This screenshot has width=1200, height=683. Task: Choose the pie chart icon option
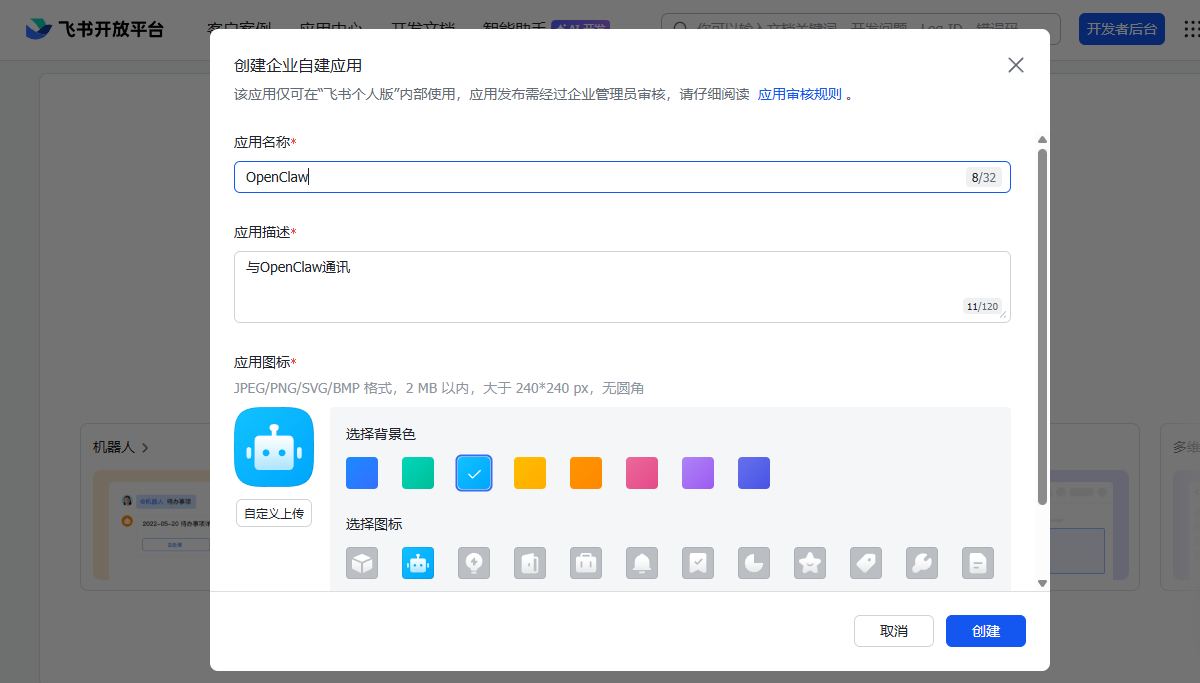[754, 563]
